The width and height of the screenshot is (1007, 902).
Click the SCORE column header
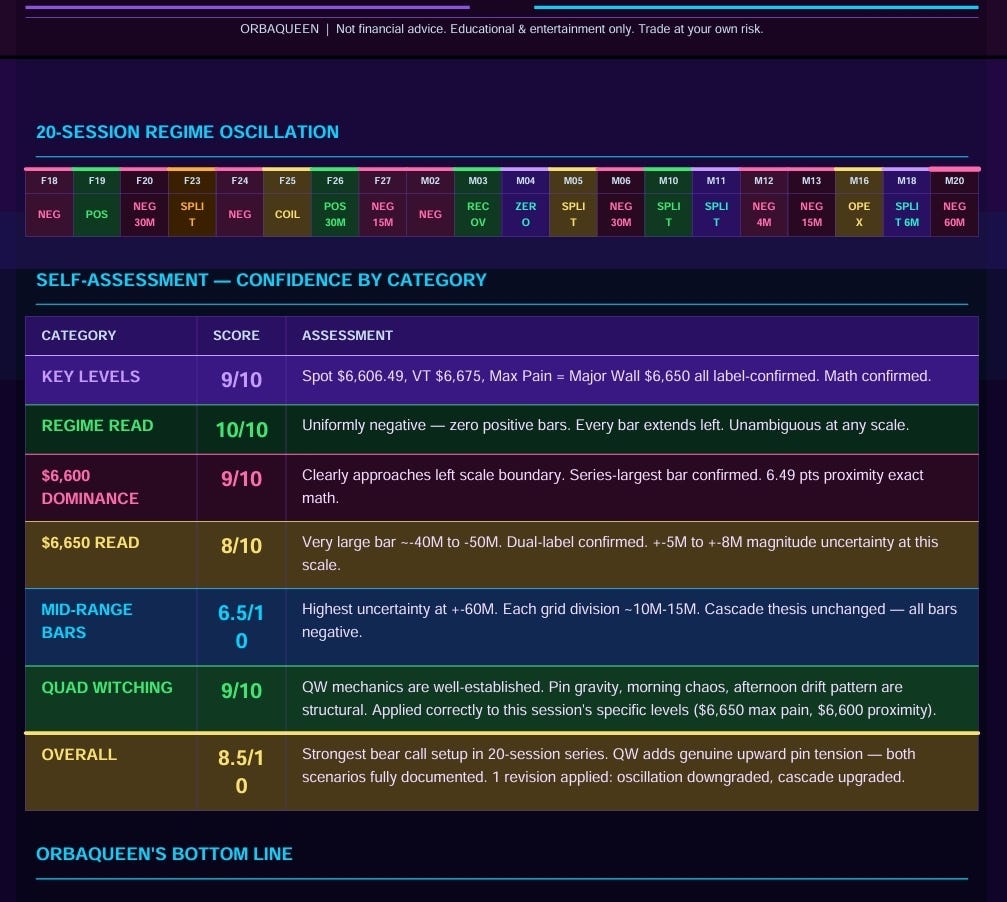(236, 335)
